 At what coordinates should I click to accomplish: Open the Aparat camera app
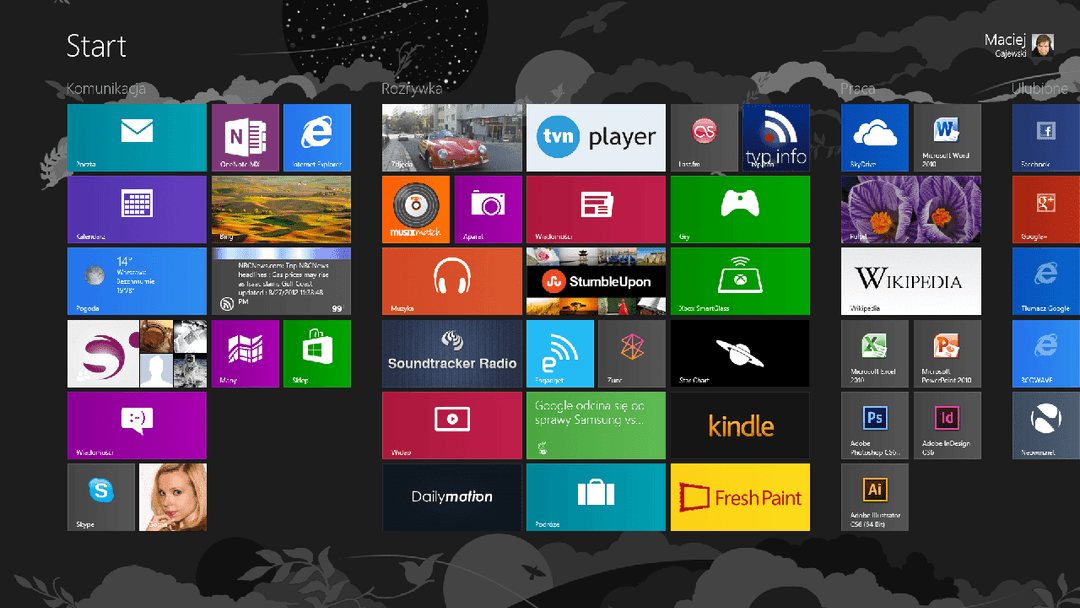(x=488, y=209)
